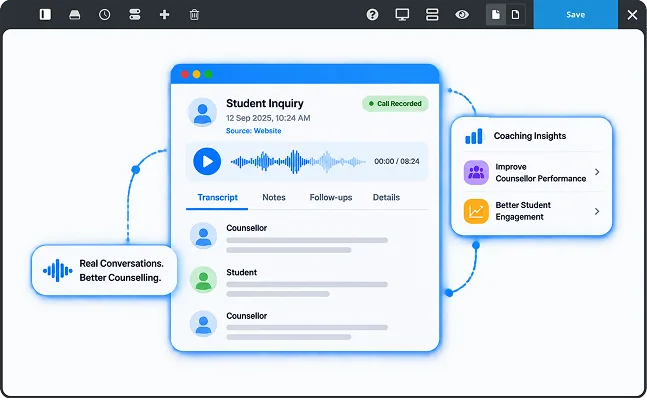Image resolution: width=647 pixels, height=400 pixels.
Task: Select the Transcript tab
Action: pos(217,197)
